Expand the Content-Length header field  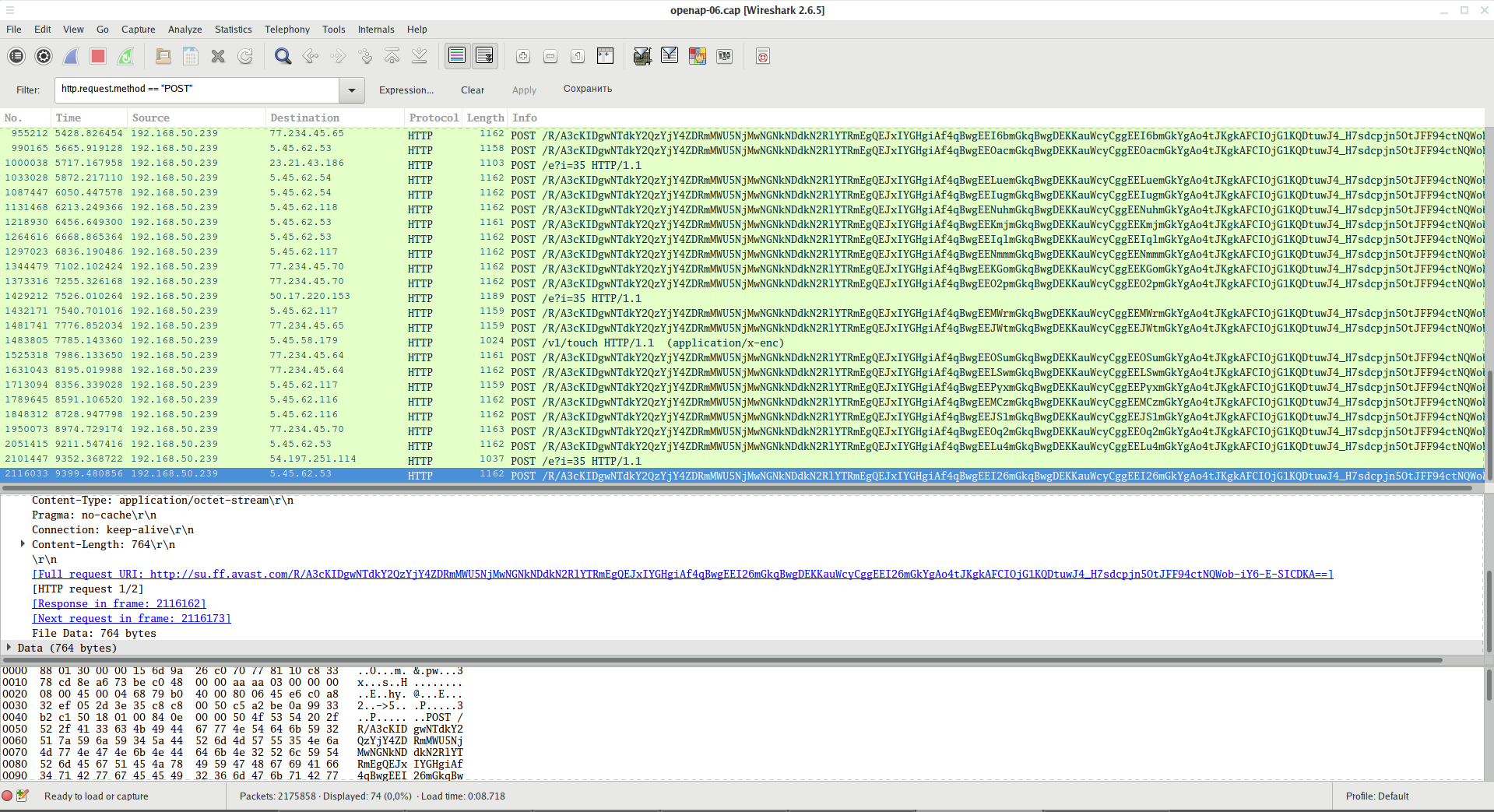(x=23, y=544)
